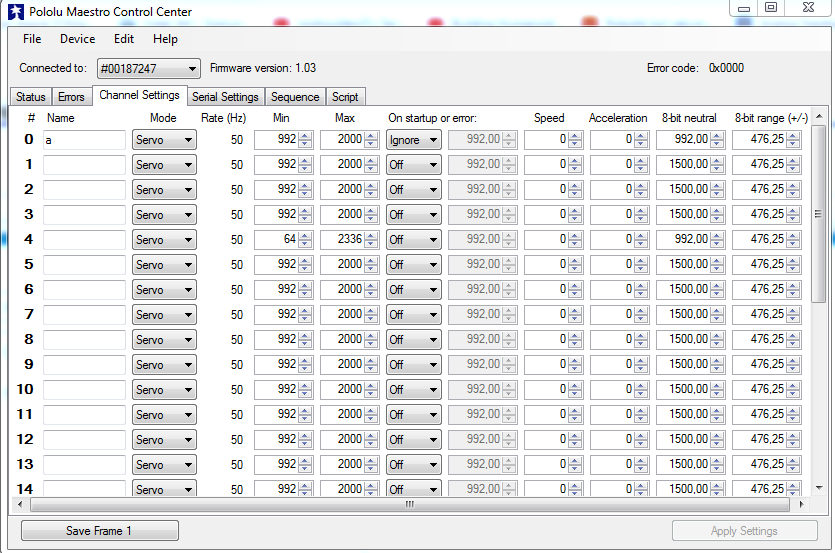The width and height of the screenshot is (835, 553).
Task: Decrease channel 6 Acceleration using spinner down arrow
Action: (x=642, y=293)
